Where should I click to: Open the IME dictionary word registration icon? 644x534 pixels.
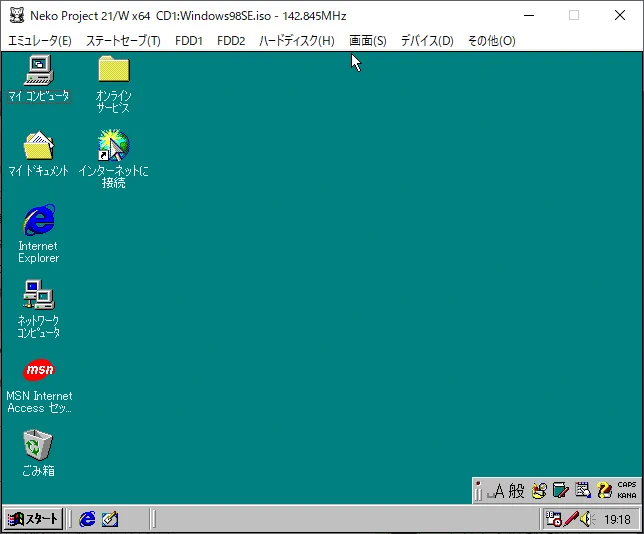(561, 491)
